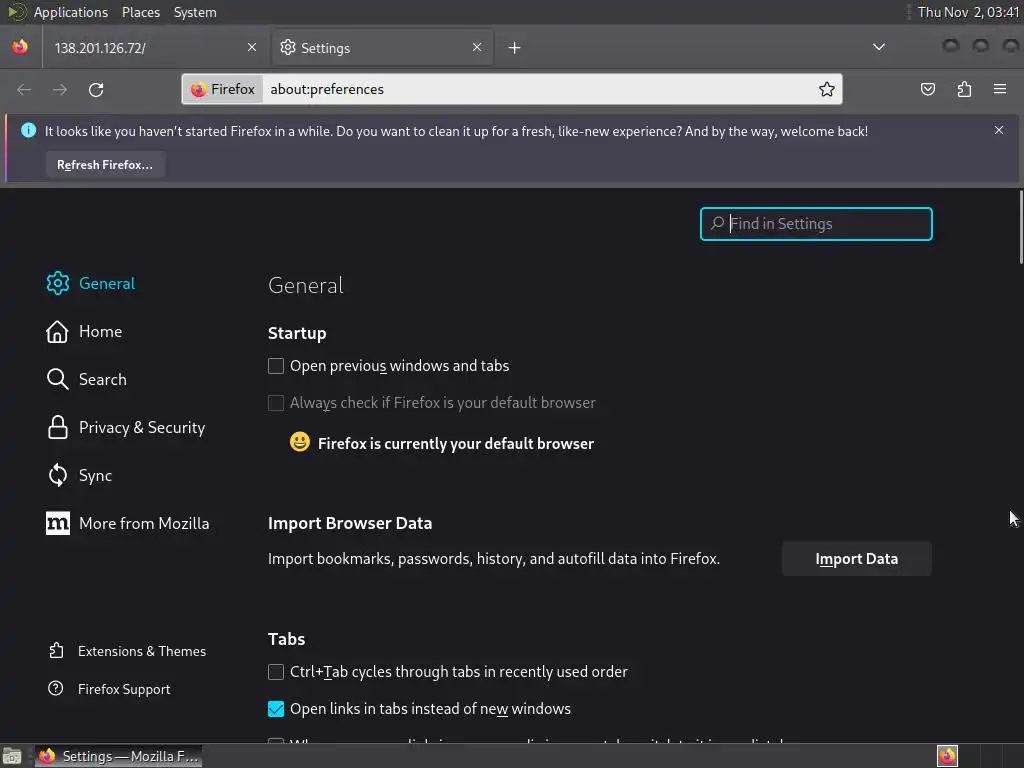Open the Extensions puzzle icon
The image size is (1024, 768).
964,89
